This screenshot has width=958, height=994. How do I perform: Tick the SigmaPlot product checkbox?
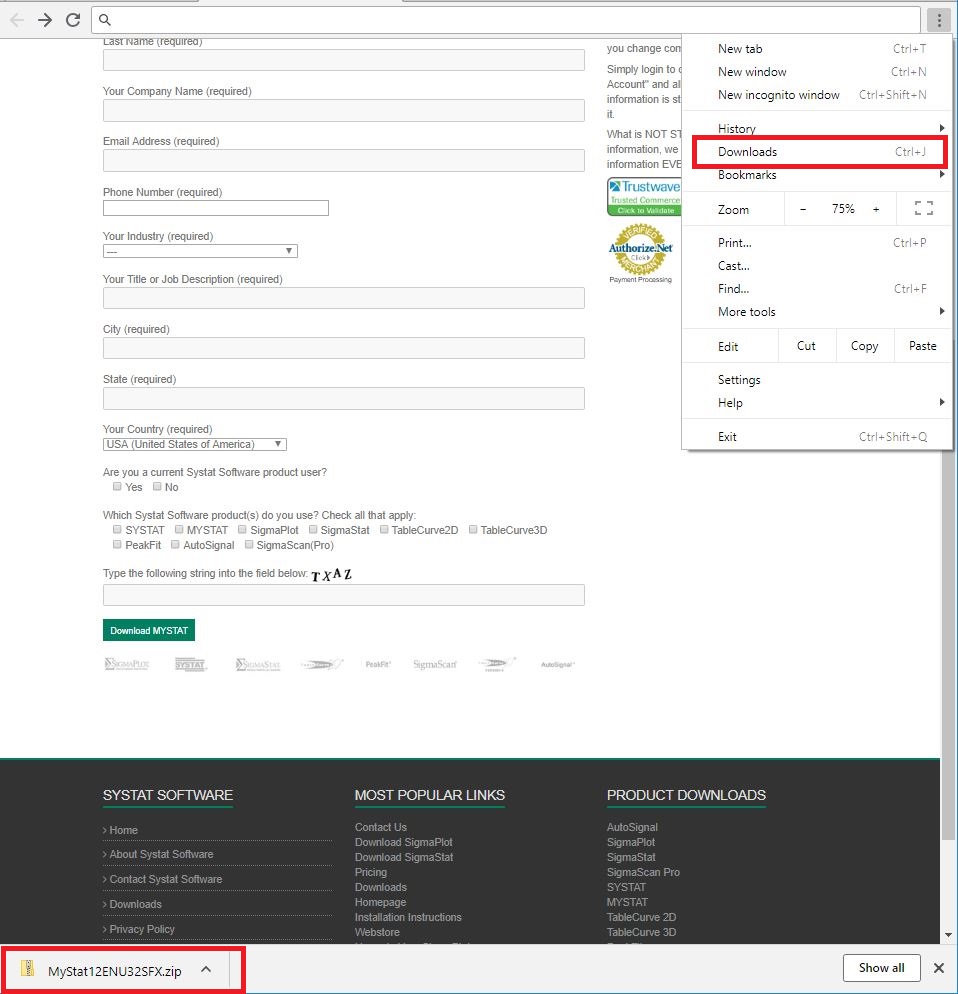pos(242,529)
